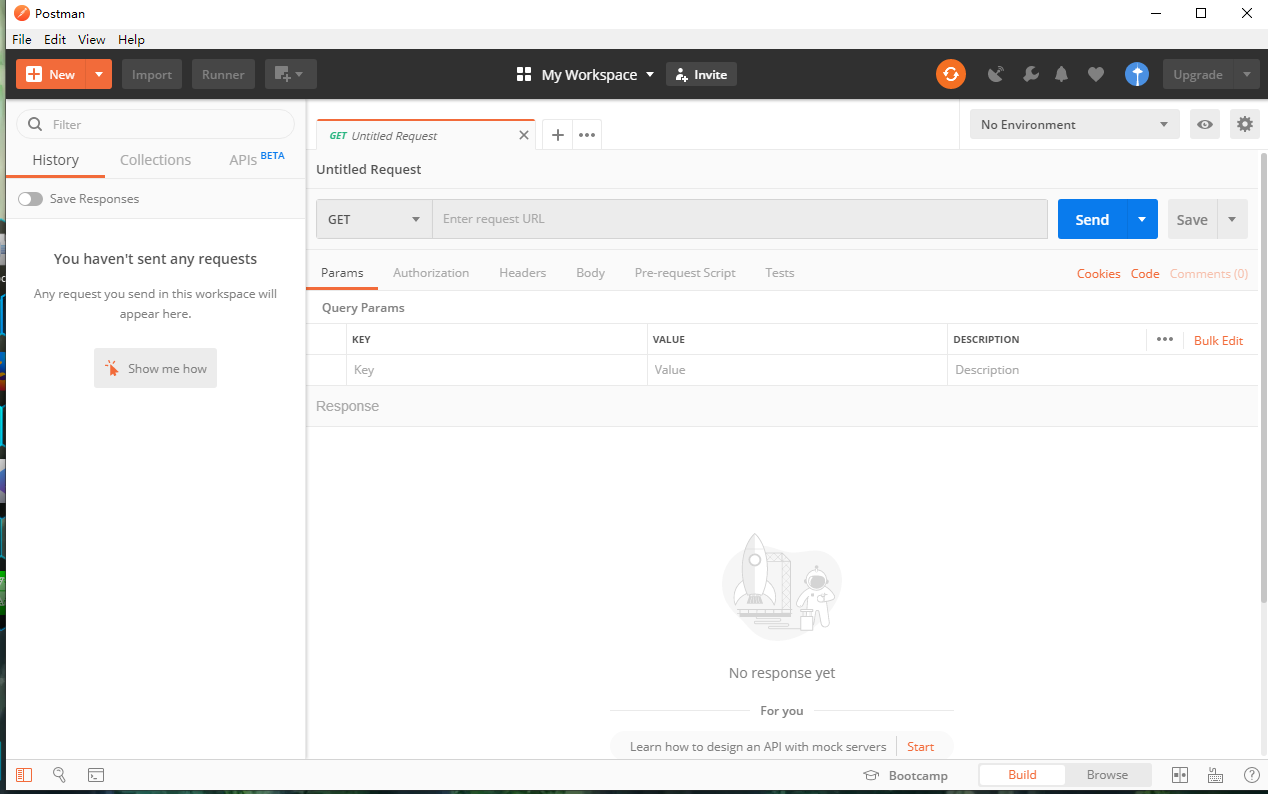Toggle Save Responses in the History panel
The image size is (1268, 794).
(x=30, y=198)
